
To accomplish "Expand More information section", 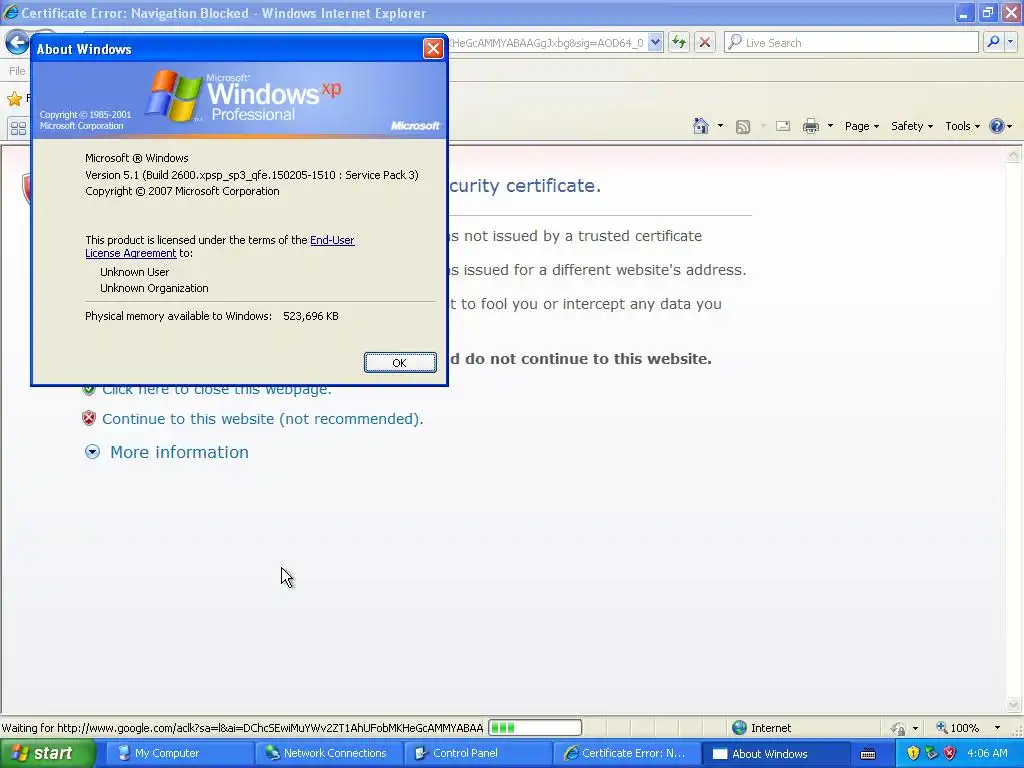I will pos(92,452).
